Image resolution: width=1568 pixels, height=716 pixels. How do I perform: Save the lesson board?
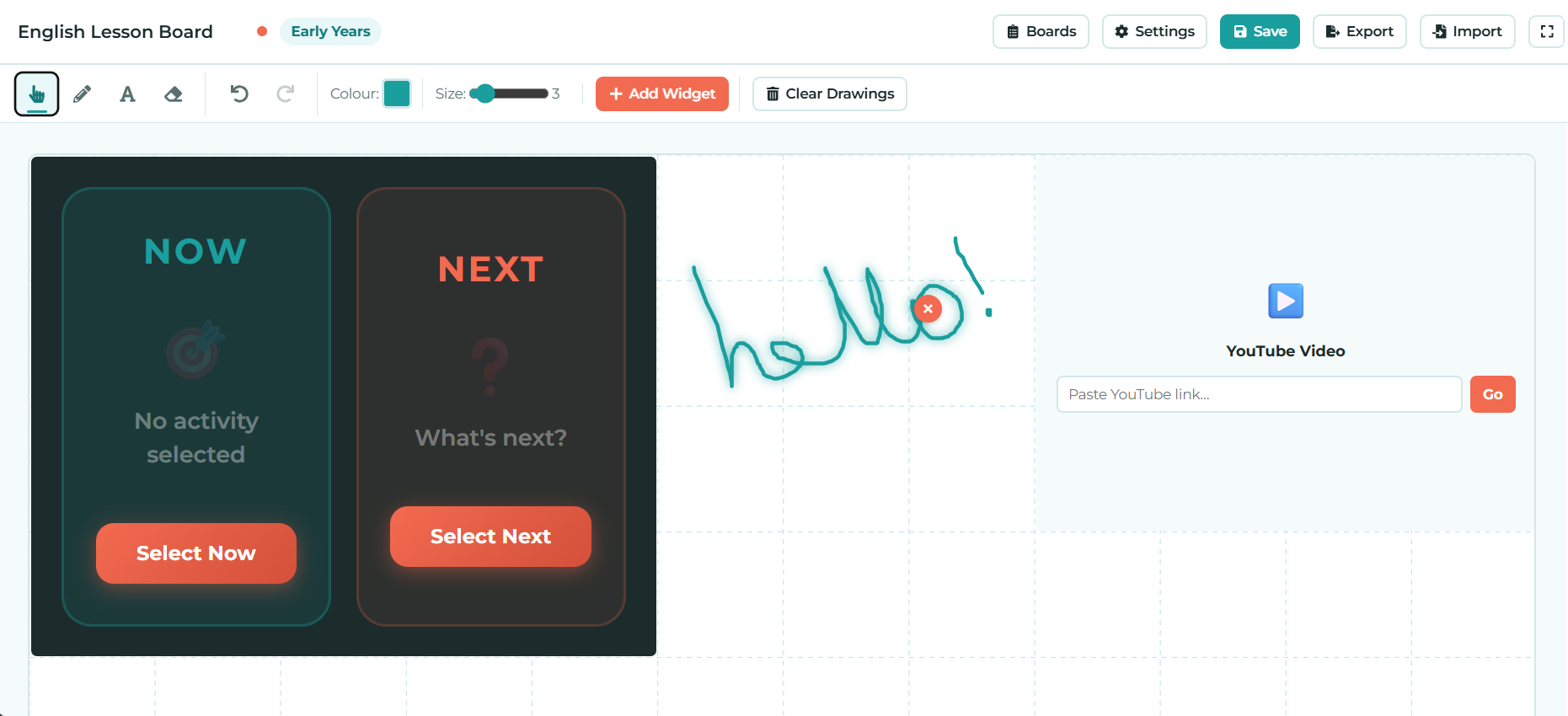click(x=1260, y=31)
